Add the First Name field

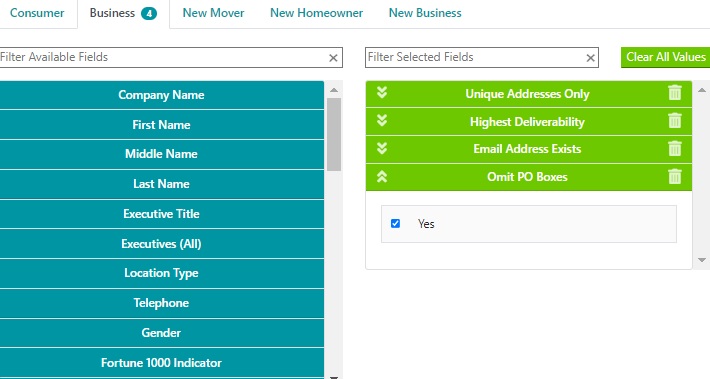(162, 125)
